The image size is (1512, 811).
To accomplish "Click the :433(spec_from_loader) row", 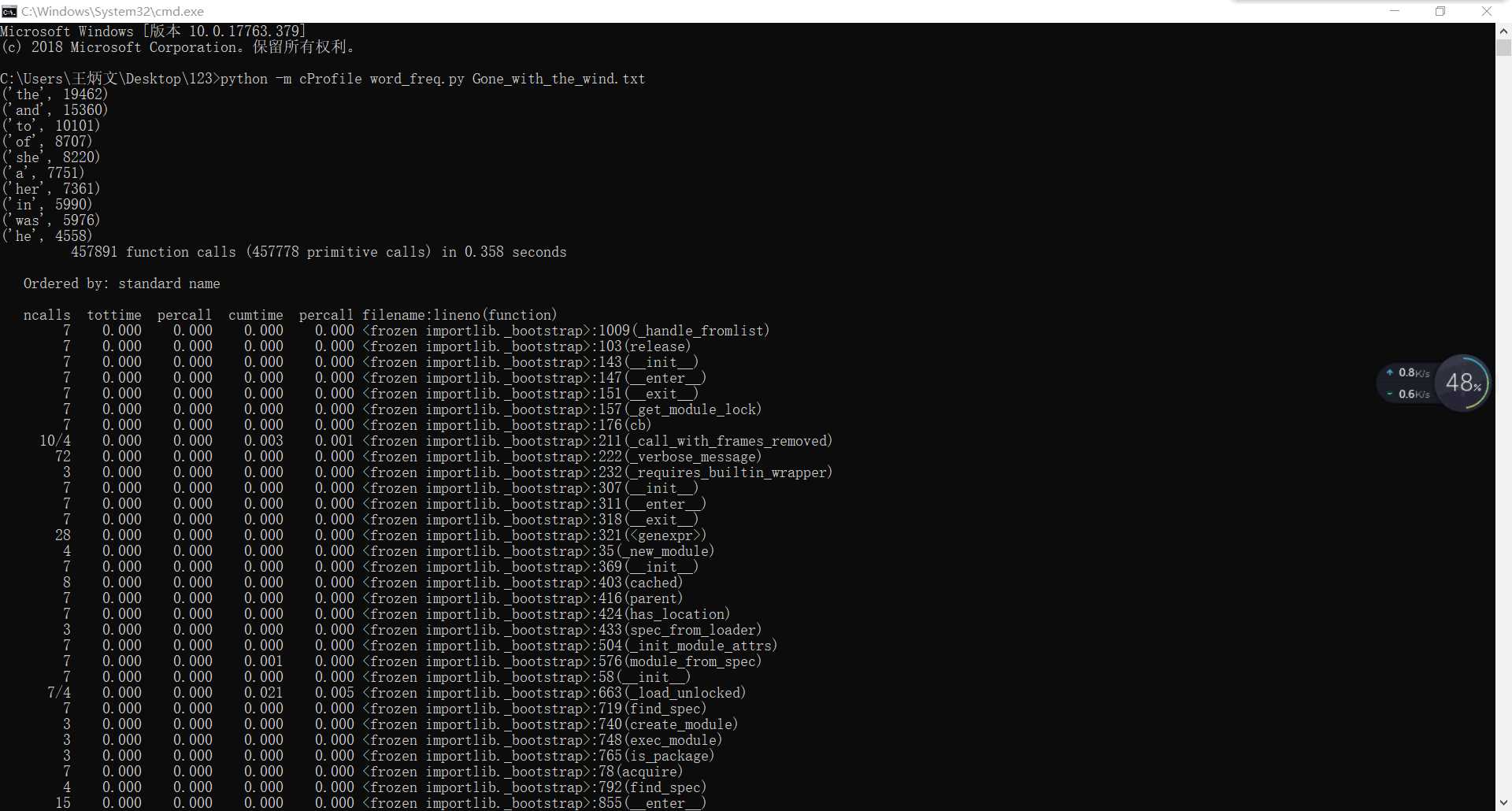I will tap(413, 630).
